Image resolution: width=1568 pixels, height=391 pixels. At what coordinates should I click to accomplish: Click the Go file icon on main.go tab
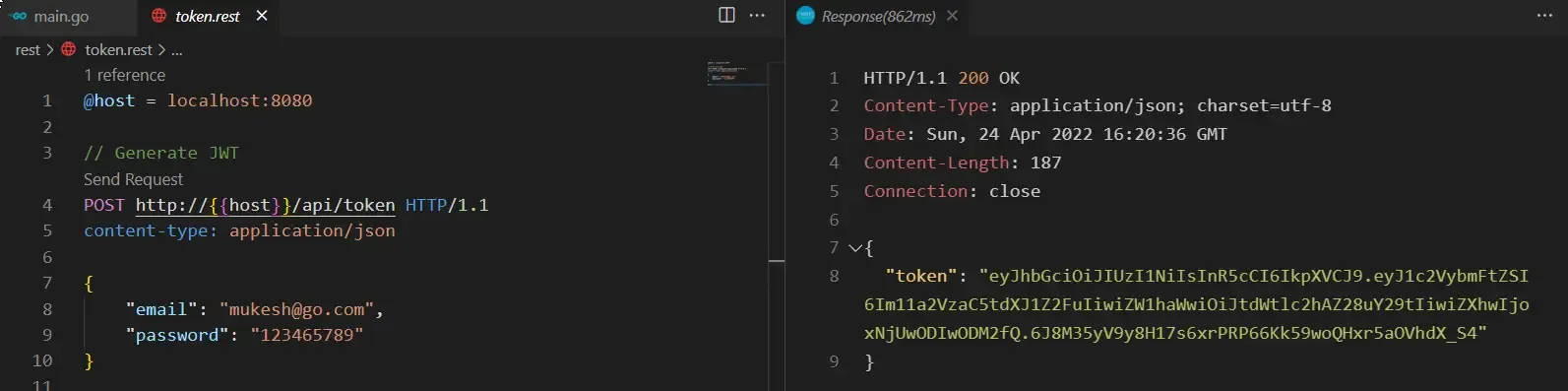pyautogui.click(x=19, y=17)
